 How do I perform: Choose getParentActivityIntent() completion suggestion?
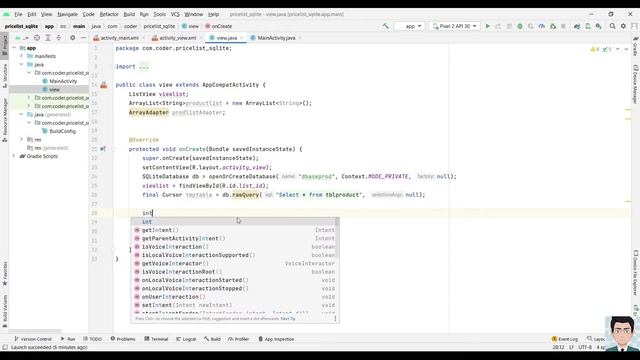pos(235,238)
